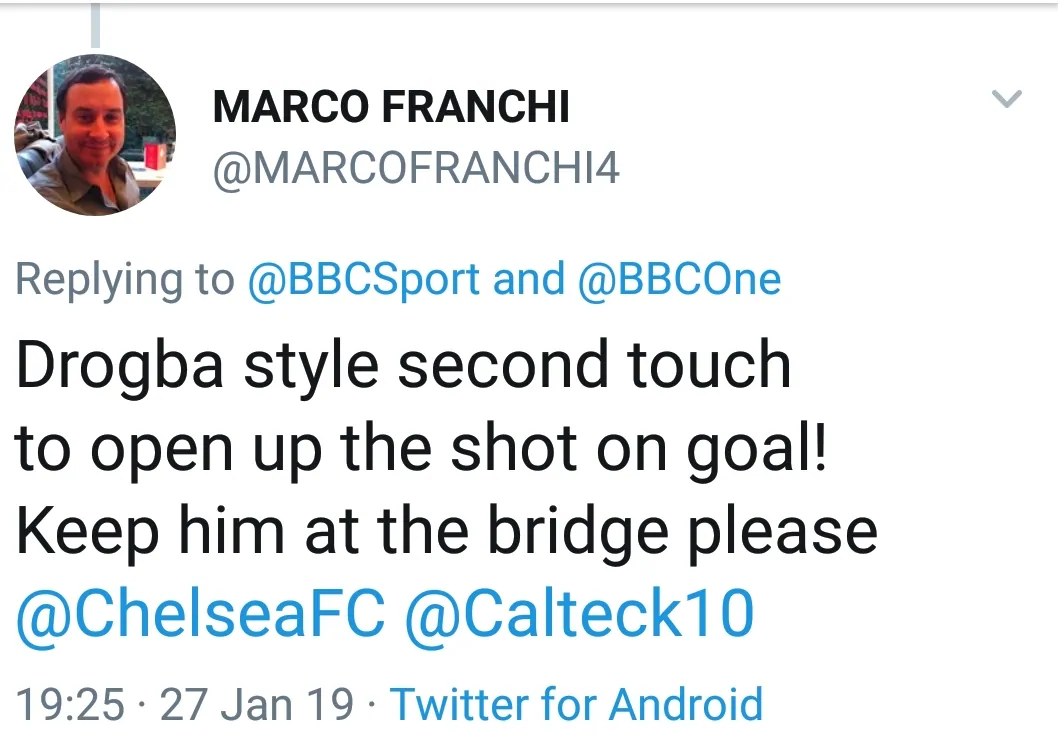Click the @MARCOFRANCHI4 handle
This screenshot has height=743, width=1058.
(416, 168)
